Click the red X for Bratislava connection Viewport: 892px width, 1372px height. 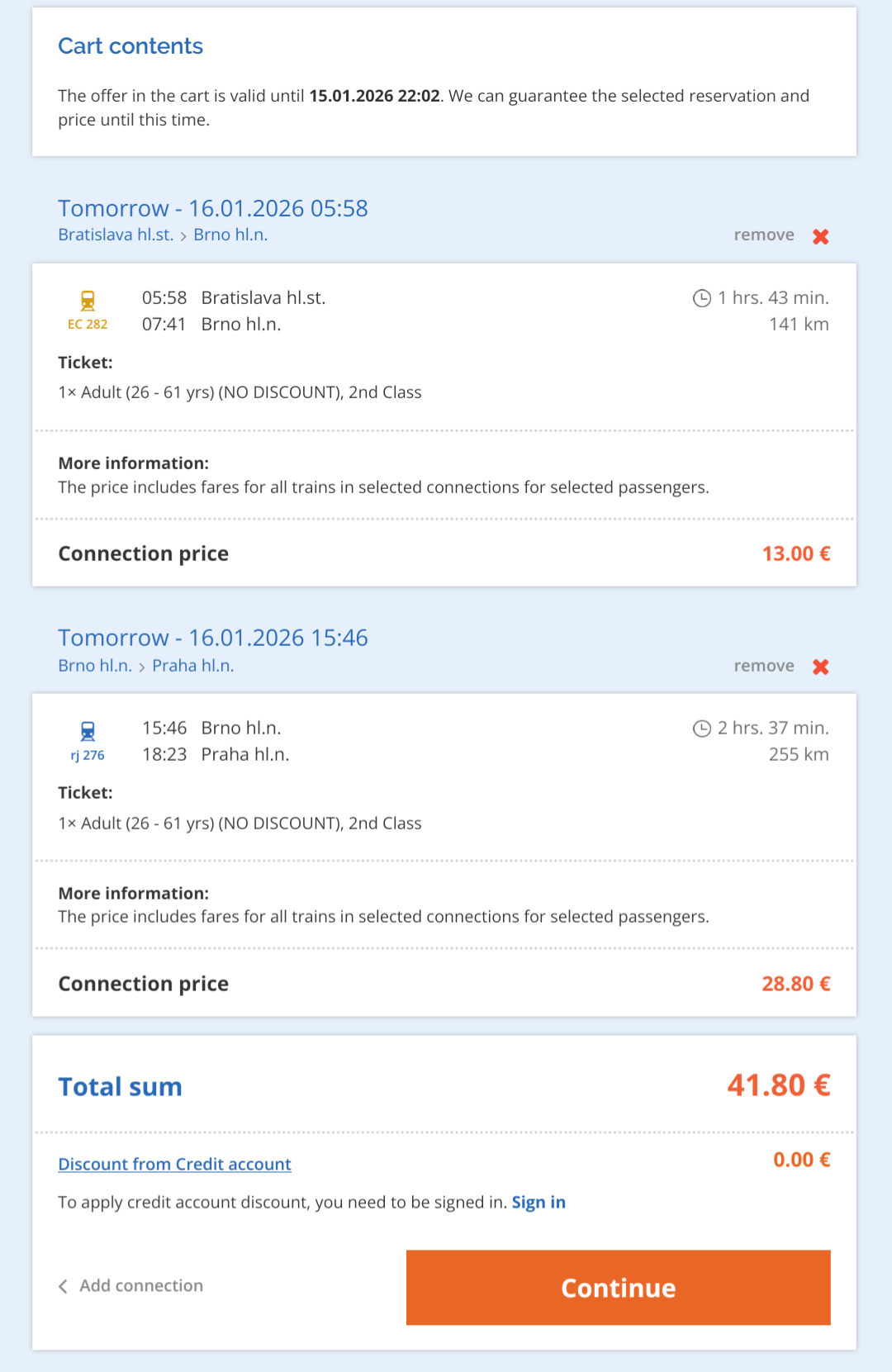point(820,236)
